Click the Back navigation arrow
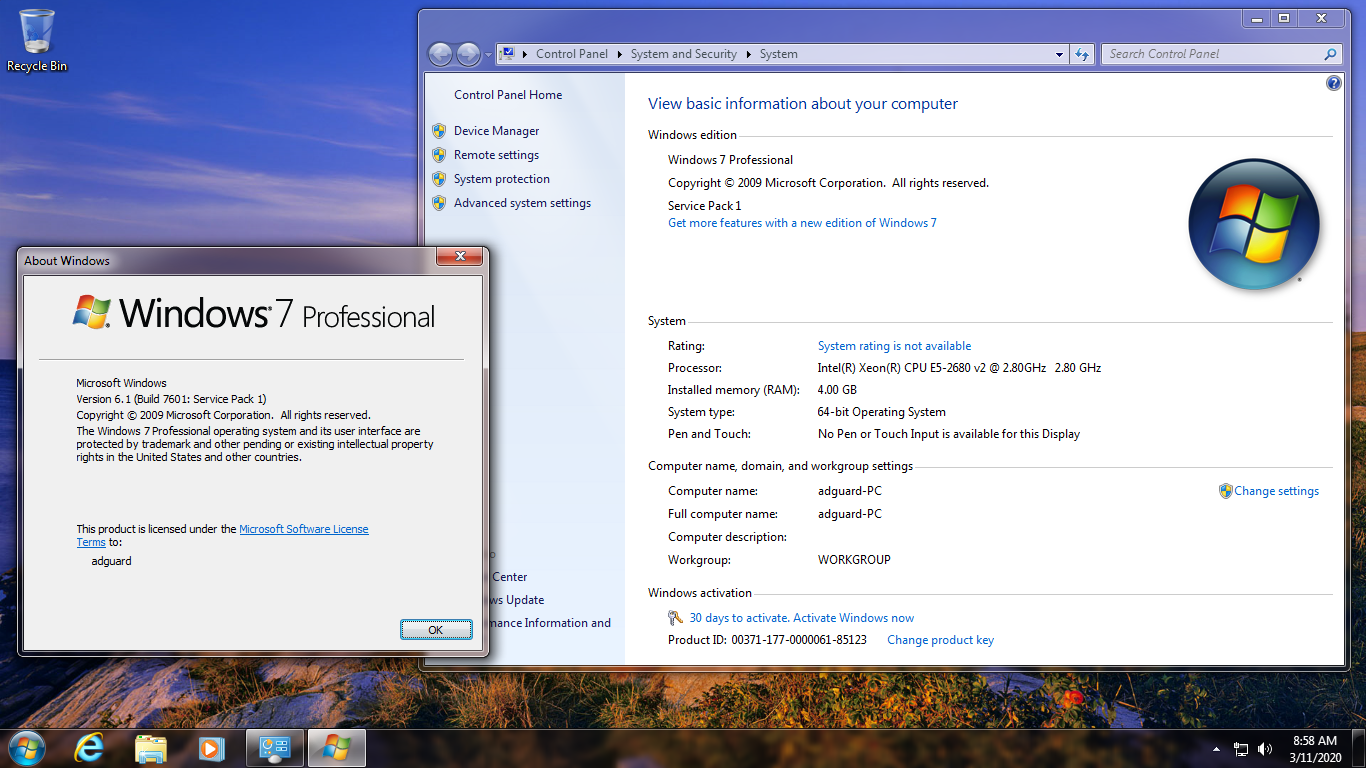The height and width of the screenshot is (768, 1366). 440,54
